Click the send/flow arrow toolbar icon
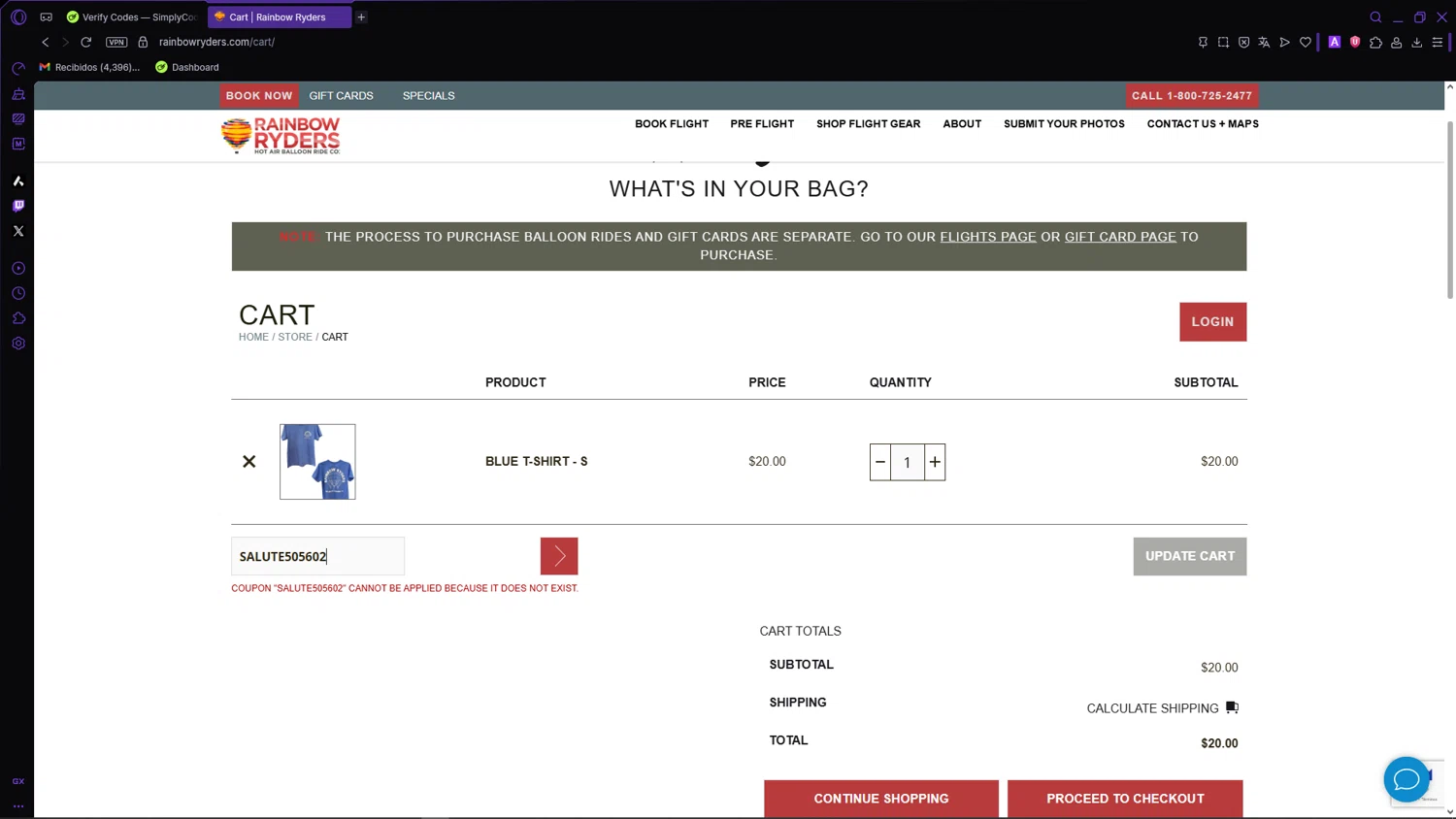The width and height of the screenshot is (1456, 819). tap(1284, 43)
